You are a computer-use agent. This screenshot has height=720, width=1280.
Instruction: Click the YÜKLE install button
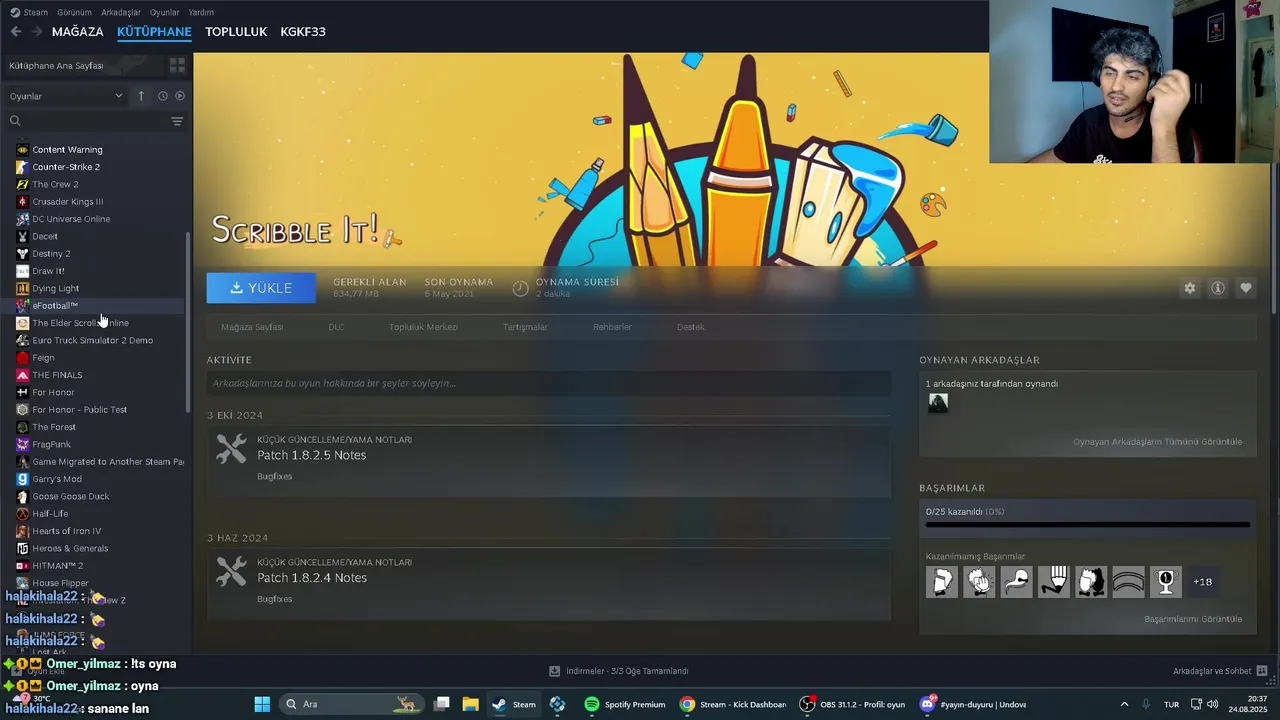261,288
